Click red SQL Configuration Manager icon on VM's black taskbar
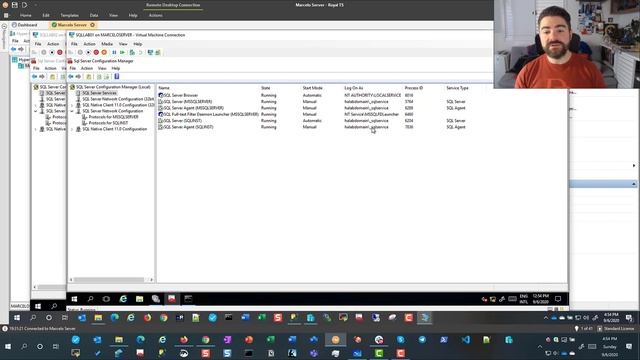The width and height of the screenshot is (640, 360). 171,299
